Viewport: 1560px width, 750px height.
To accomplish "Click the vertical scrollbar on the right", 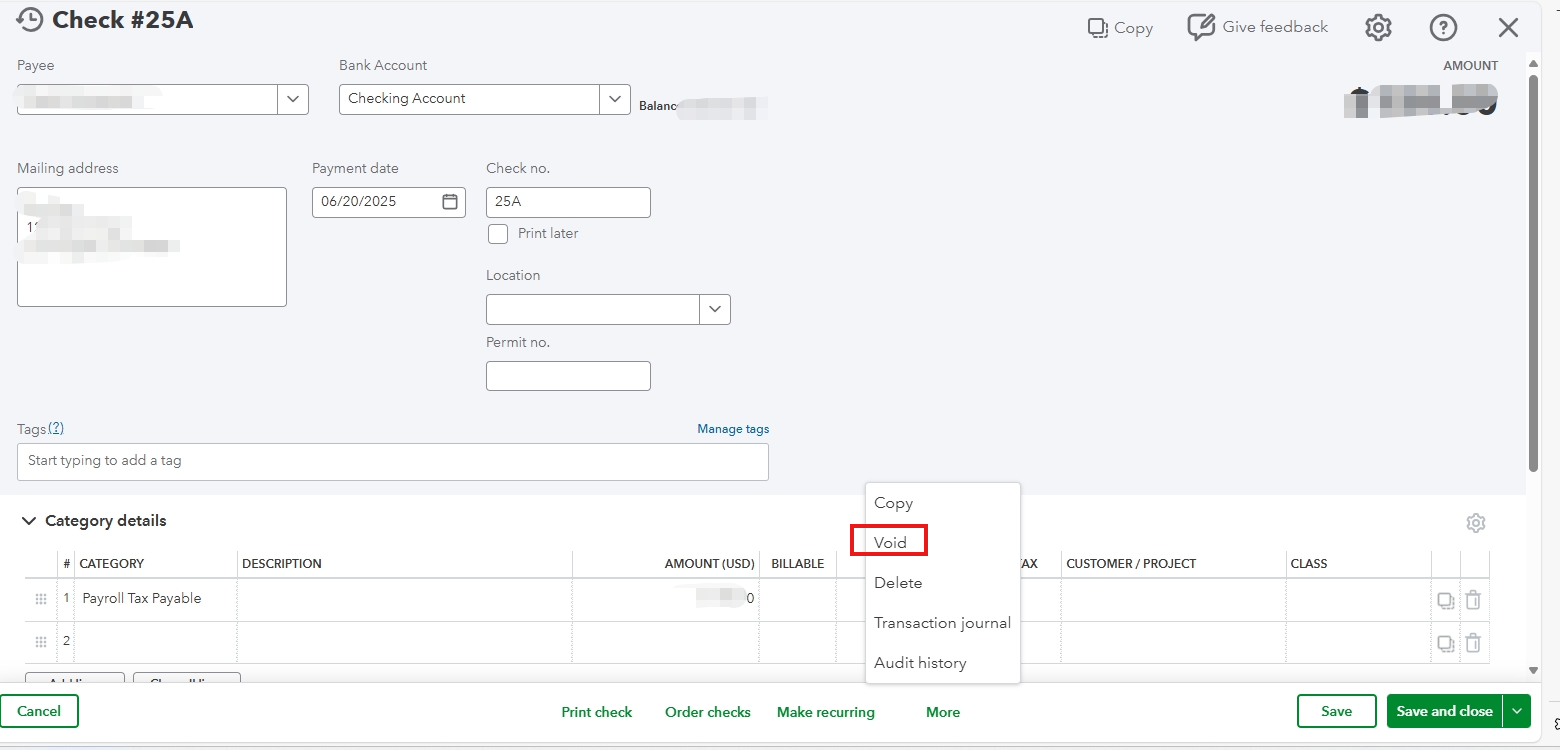I will click(1533, 270).
